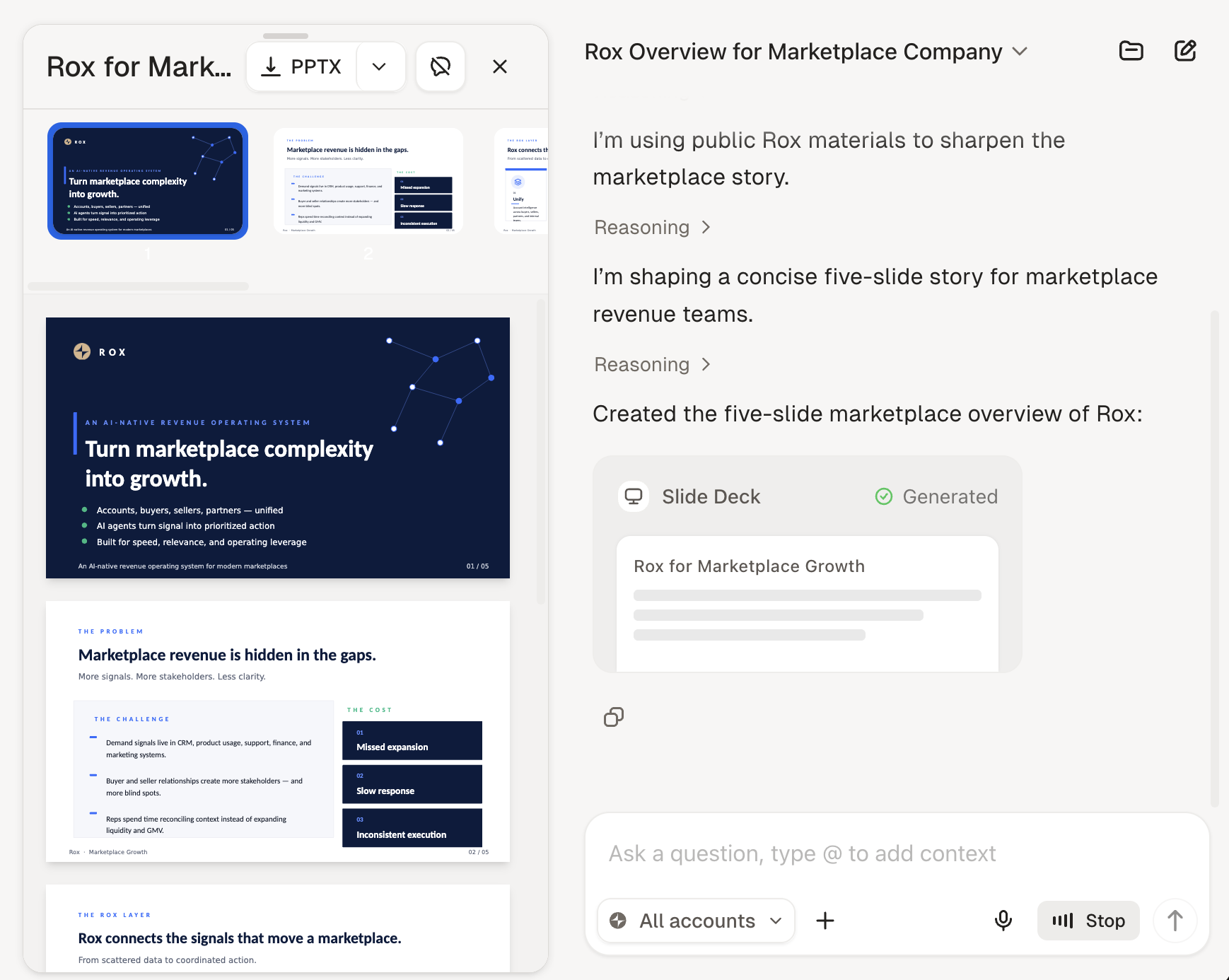Viewport: 1229px width, 980px height.
Task: Toggle the comments-off chat icon
Action: coord(441,66)
